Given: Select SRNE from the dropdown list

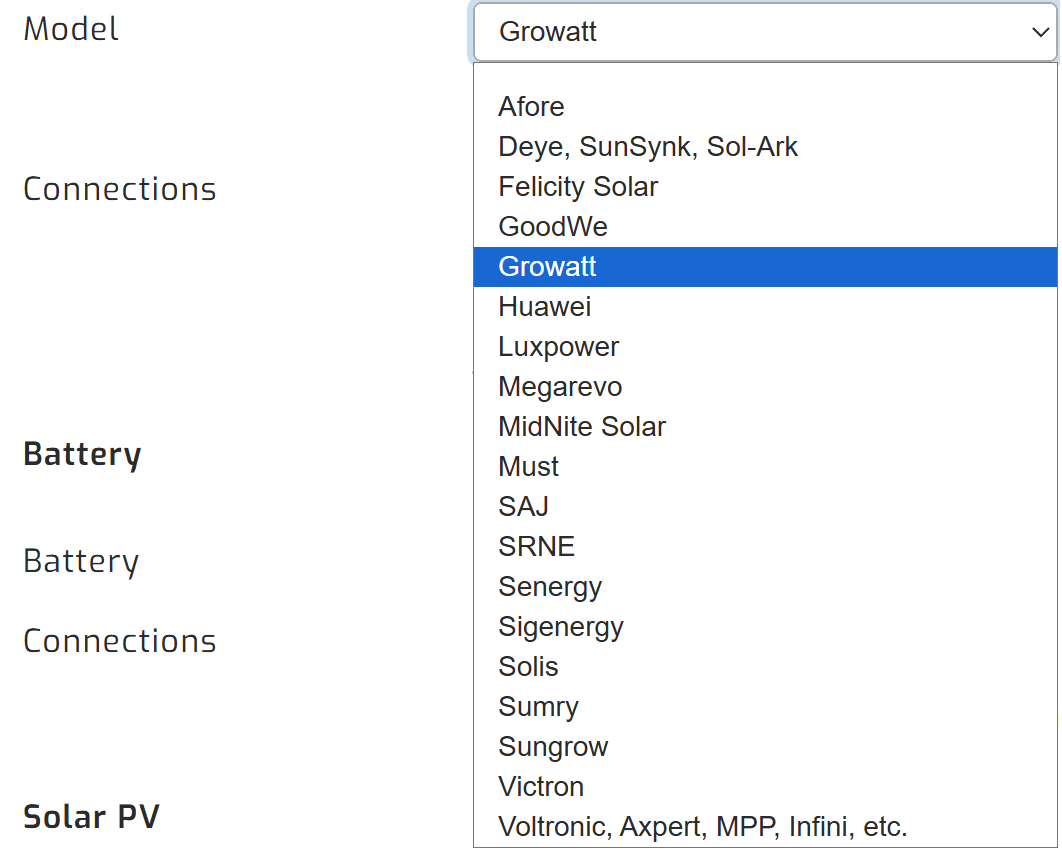Looking at the screenshot, I should tap(536, 547).
